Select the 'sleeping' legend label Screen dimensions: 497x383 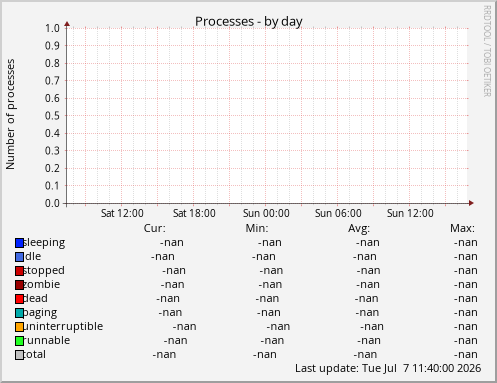click(x=44, y=243)
